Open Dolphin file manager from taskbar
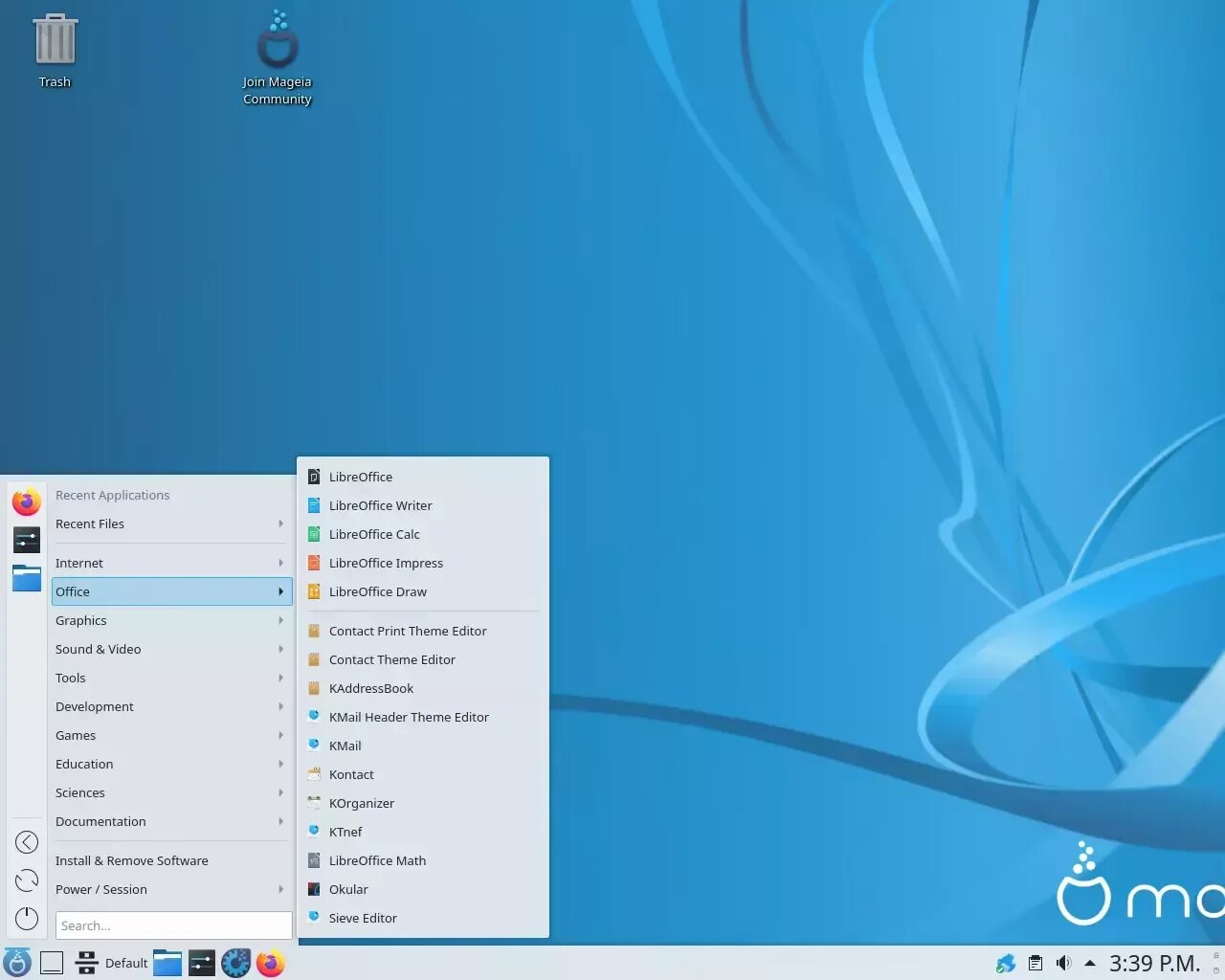 tap(167, 963)
